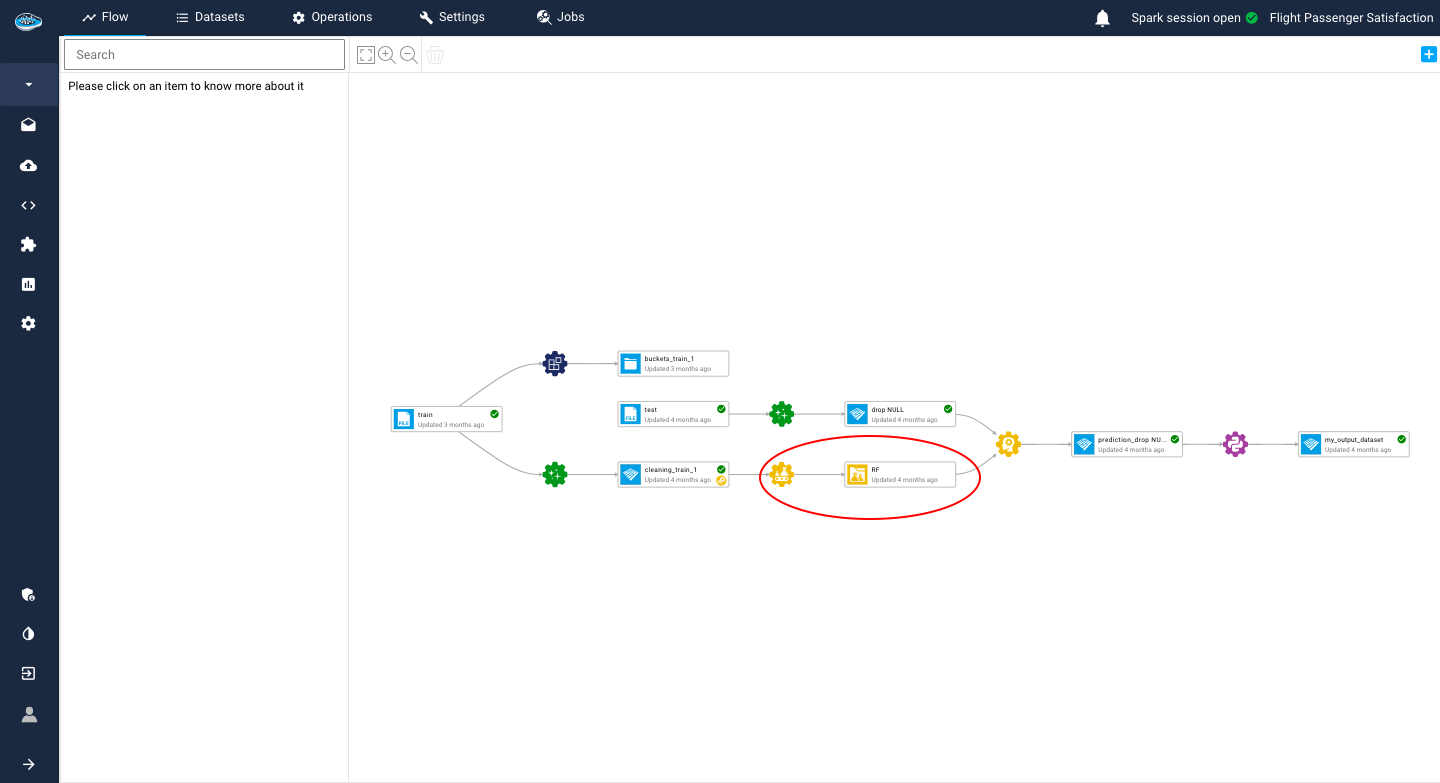This screenshot has width=1440, height=783.
Task: Open the plugins puzzle icon in sidebar
Action: point(28,244)
